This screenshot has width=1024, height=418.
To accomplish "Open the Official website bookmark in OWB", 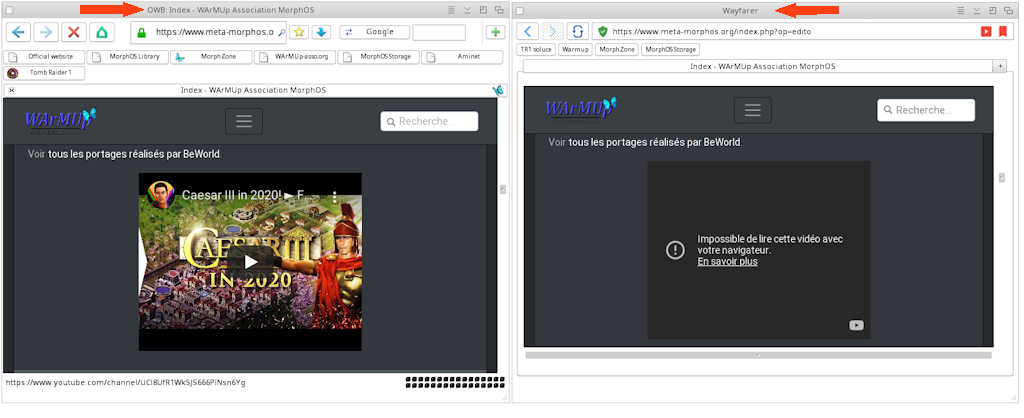I will (x=44, y=57).
